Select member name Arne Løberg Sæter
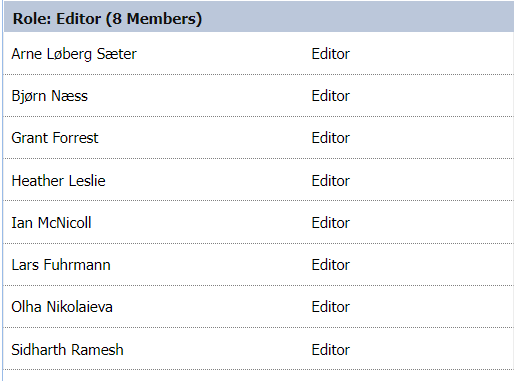This screenshot has height=381, width=519. (x=74, y=54)
